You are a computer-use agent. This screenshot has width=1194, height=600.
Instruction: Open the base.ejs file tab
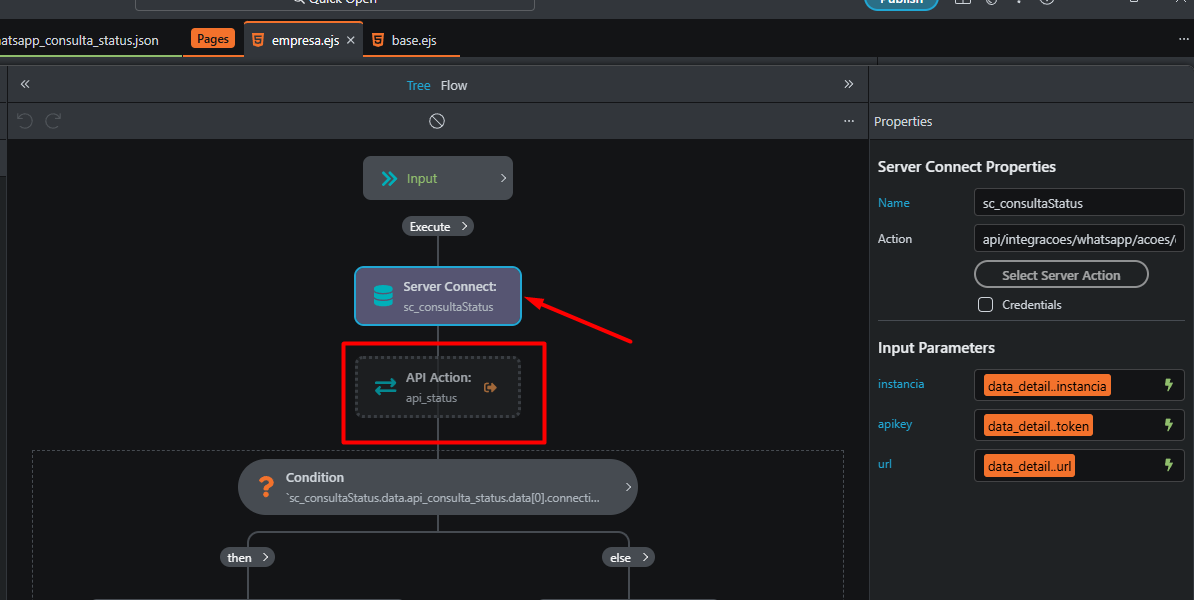pyautogui.click(x=413, y=40)
